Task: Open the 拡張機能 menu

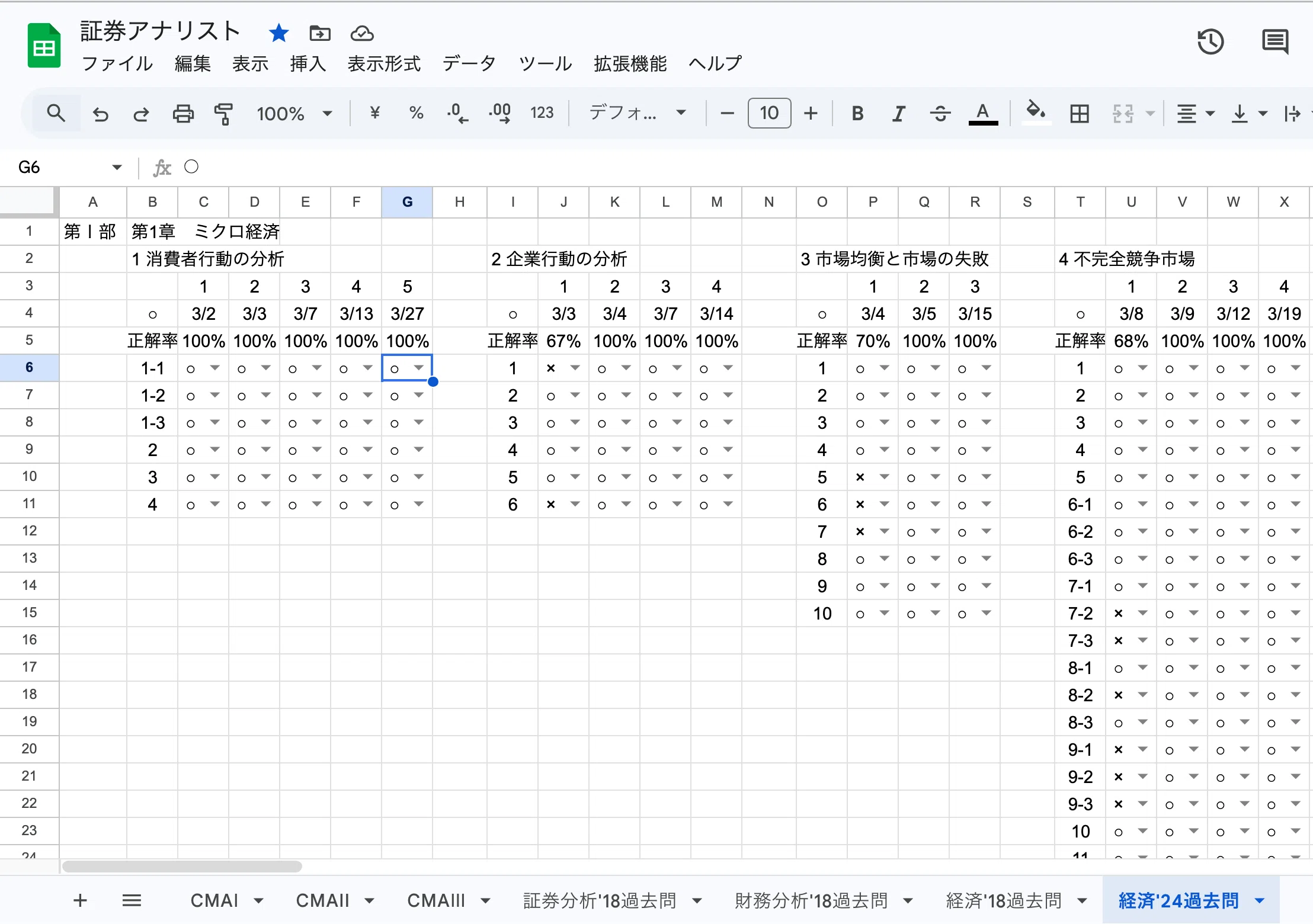Action: [630, 63]
